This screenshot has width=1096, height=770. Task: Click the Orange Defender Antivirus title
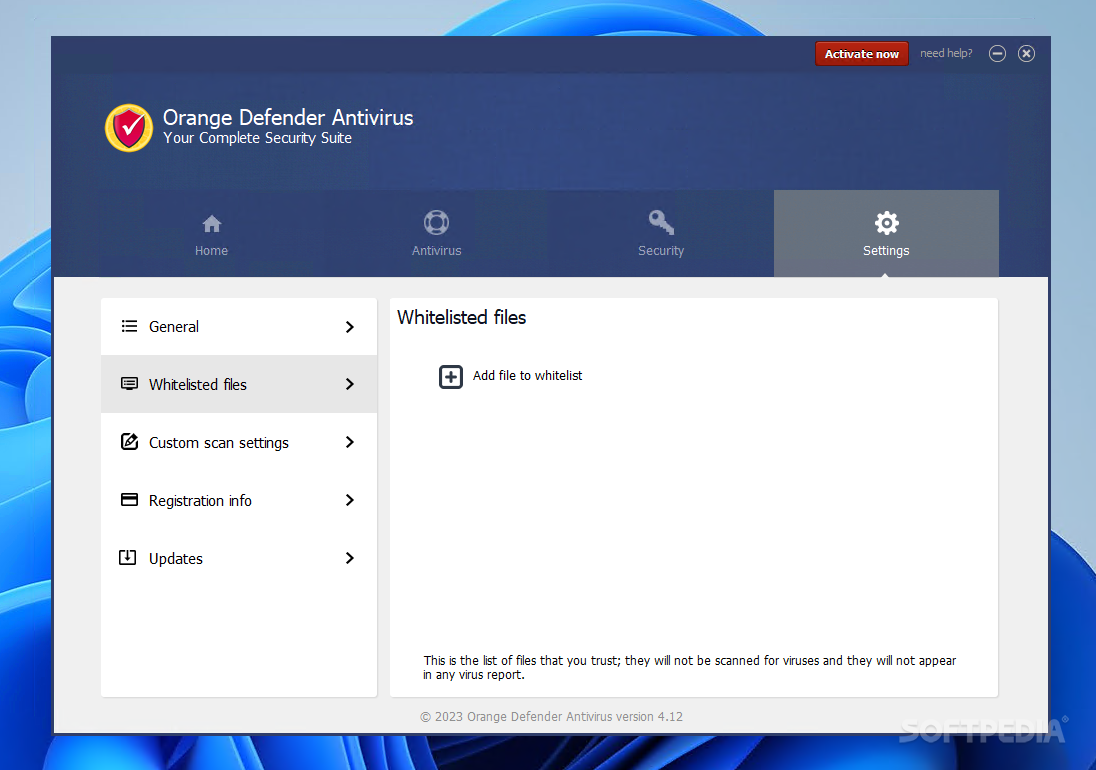(288, 117)
